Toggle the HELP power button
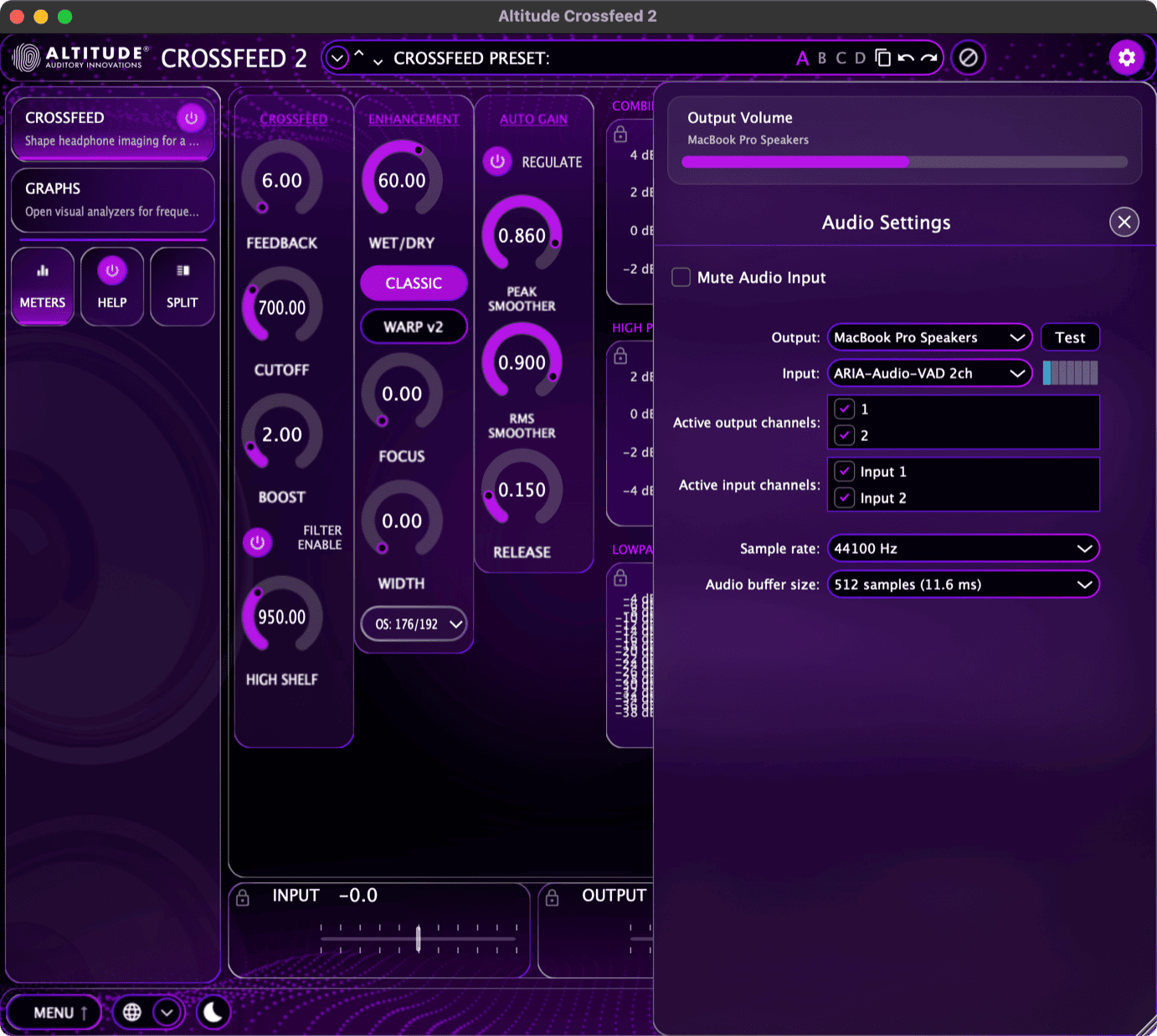1157x1036 pixels. (x=112, y=270)
